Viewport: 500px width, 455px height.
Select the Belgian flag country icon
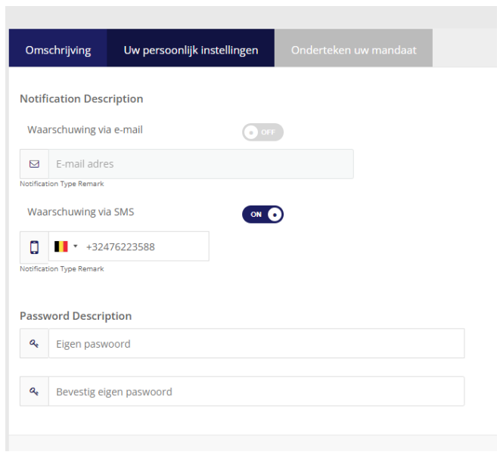click(x=61, y=247)
